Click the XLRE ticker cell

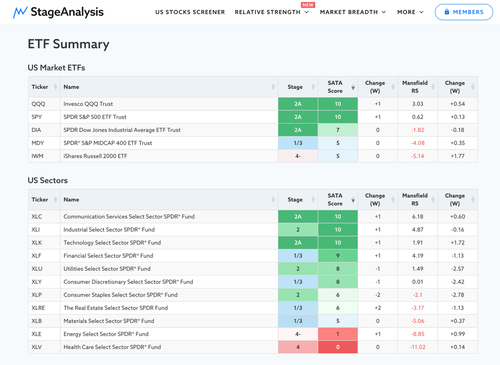click(x=44, y=308)
